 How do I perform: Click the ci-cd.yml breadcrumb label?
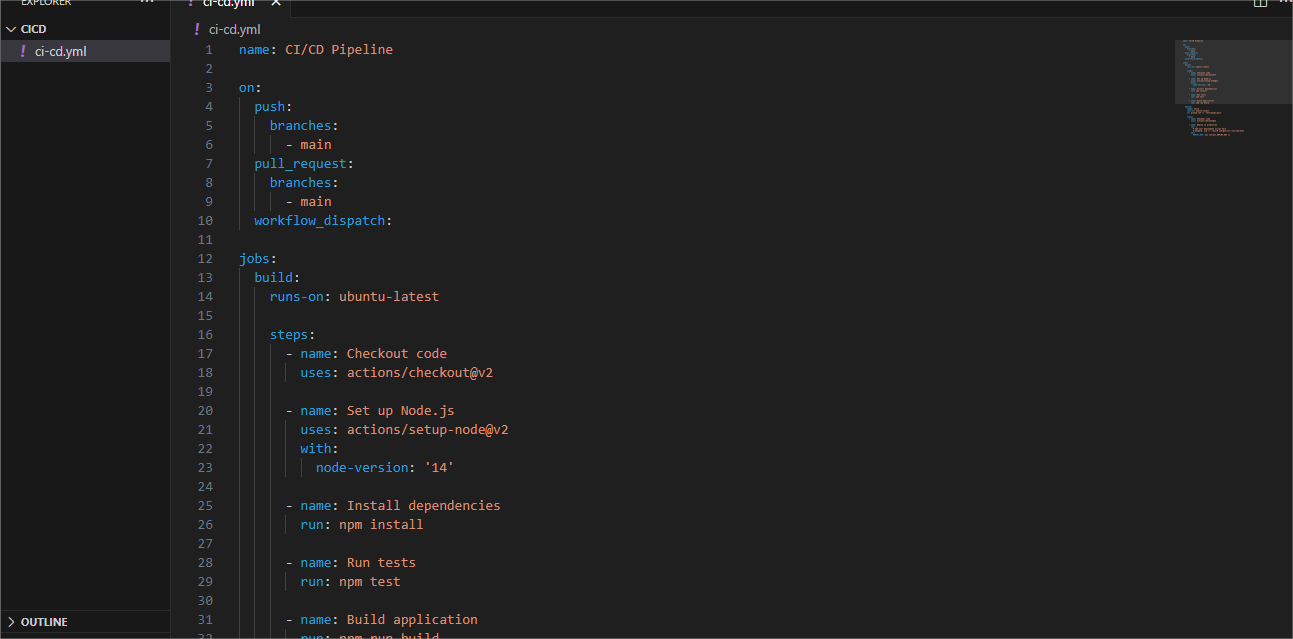234,29
